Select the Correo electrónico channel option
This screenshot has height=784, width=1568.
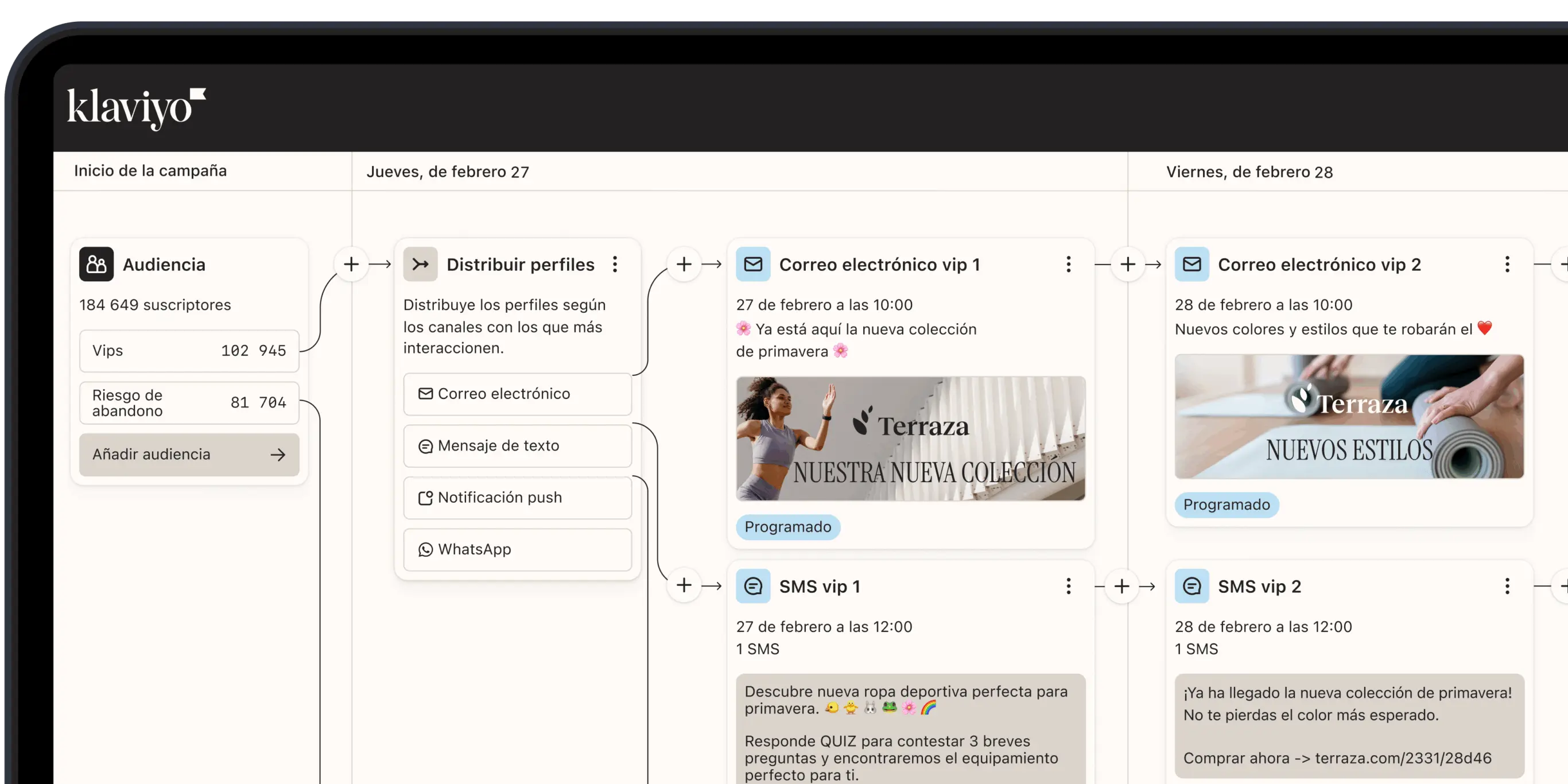coord(517,394)
